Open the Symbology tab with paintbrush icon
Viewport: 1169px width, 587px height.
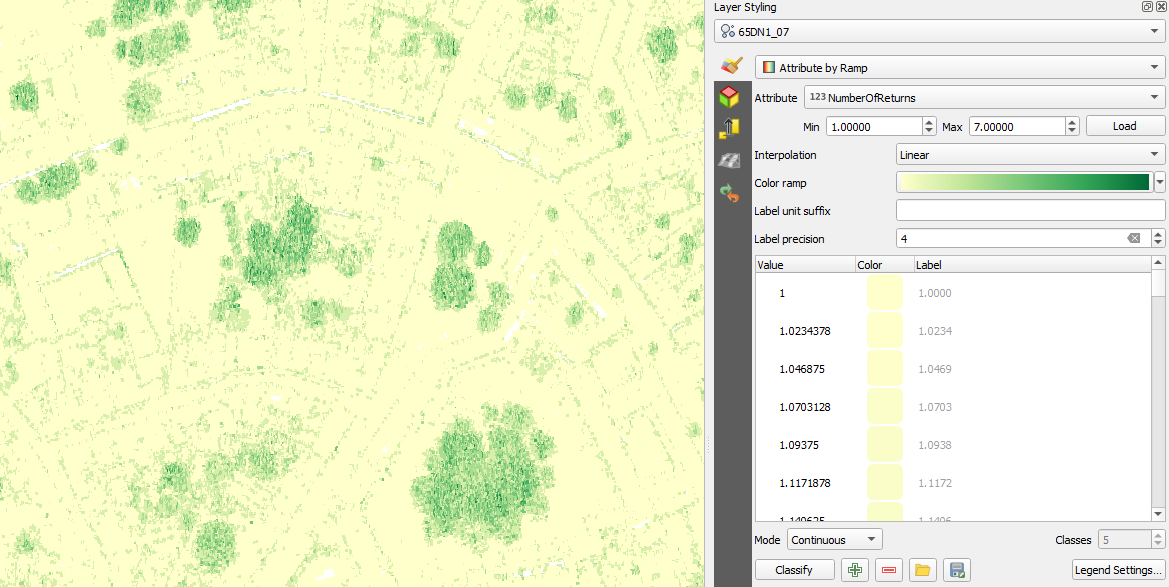pyautogui.click(x=731, y=66)
